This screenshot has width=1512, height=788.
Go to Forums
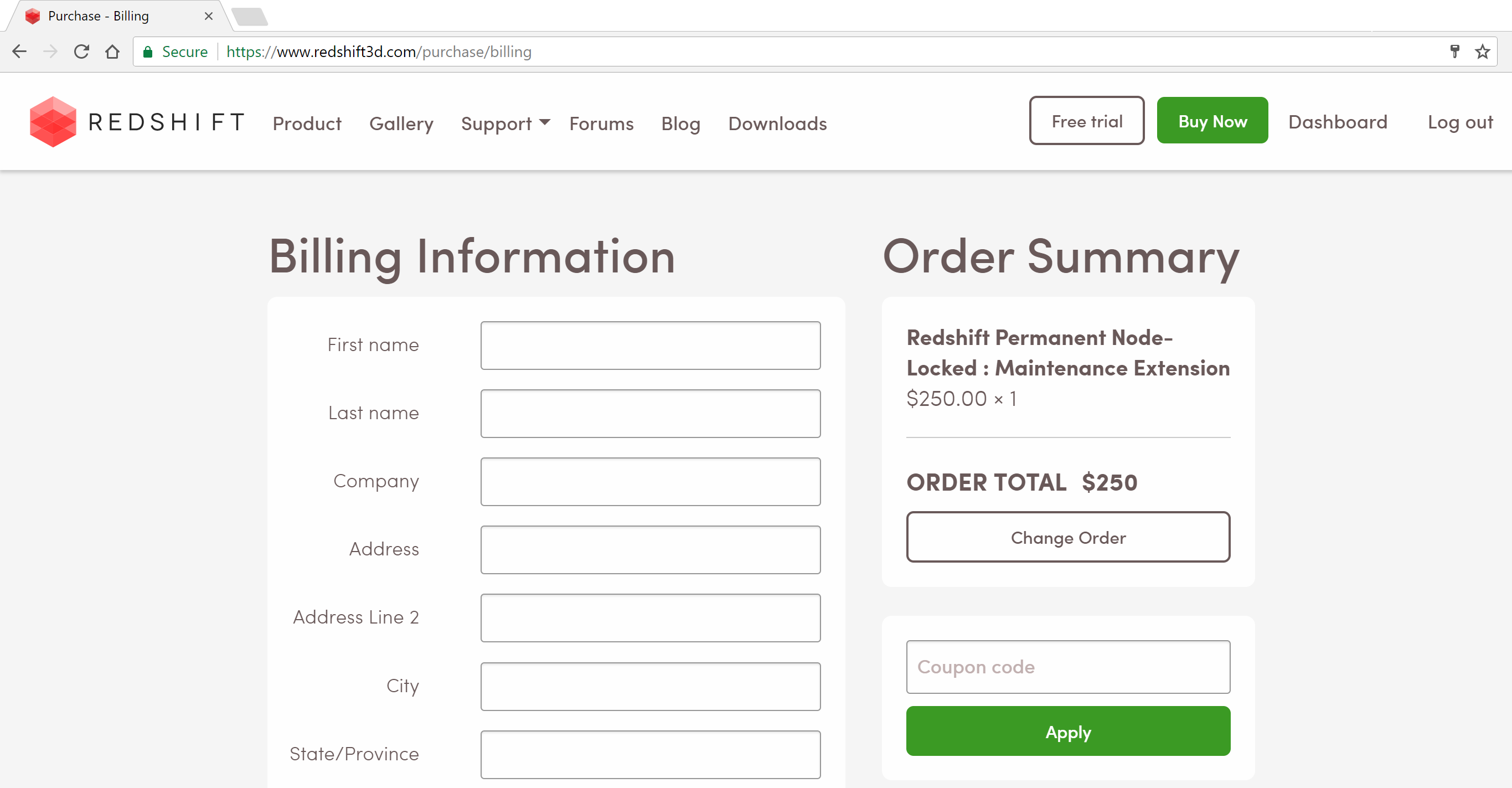click(x=602, y=123)
